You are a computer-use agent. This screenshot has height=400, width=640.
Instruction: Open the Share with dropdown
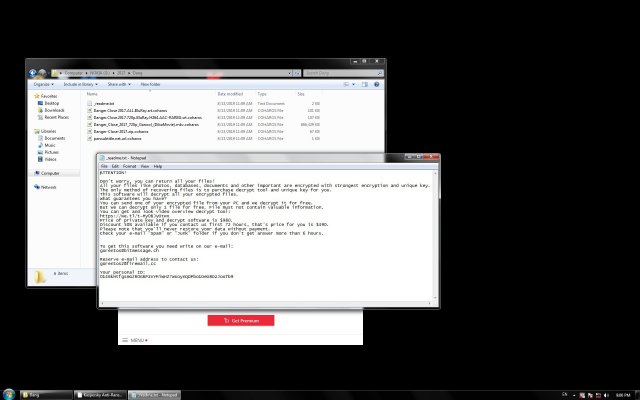[119, 84]
